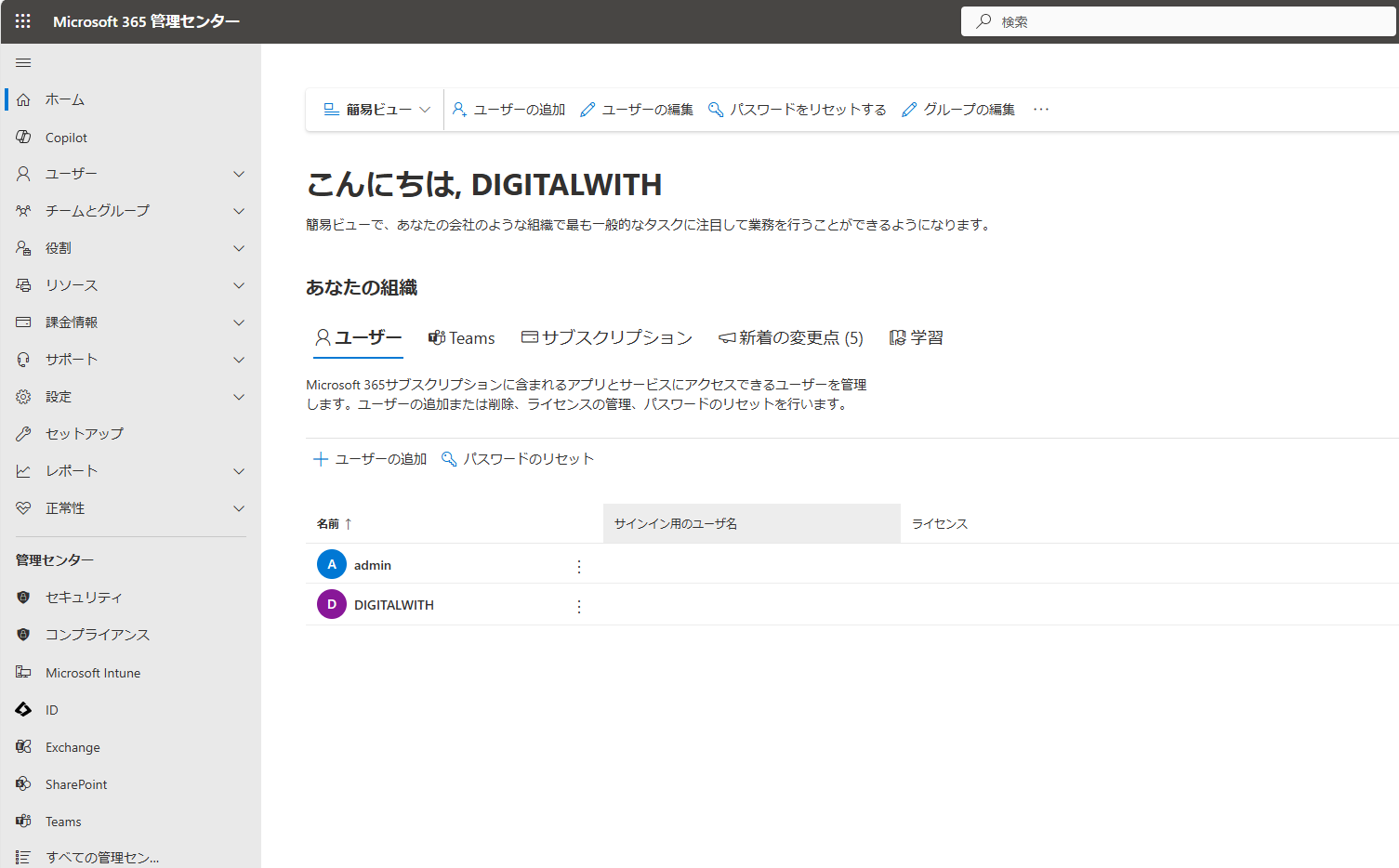The image size is (1399, 868).
Task: Click the Microsoft 365 管理センター title
Action: click(146, 21)
